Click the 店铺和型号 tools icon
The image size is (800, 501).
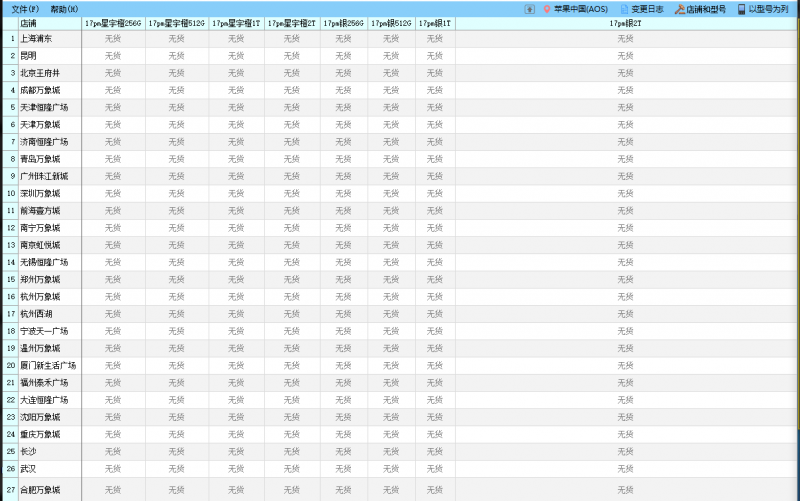[679, 9]
